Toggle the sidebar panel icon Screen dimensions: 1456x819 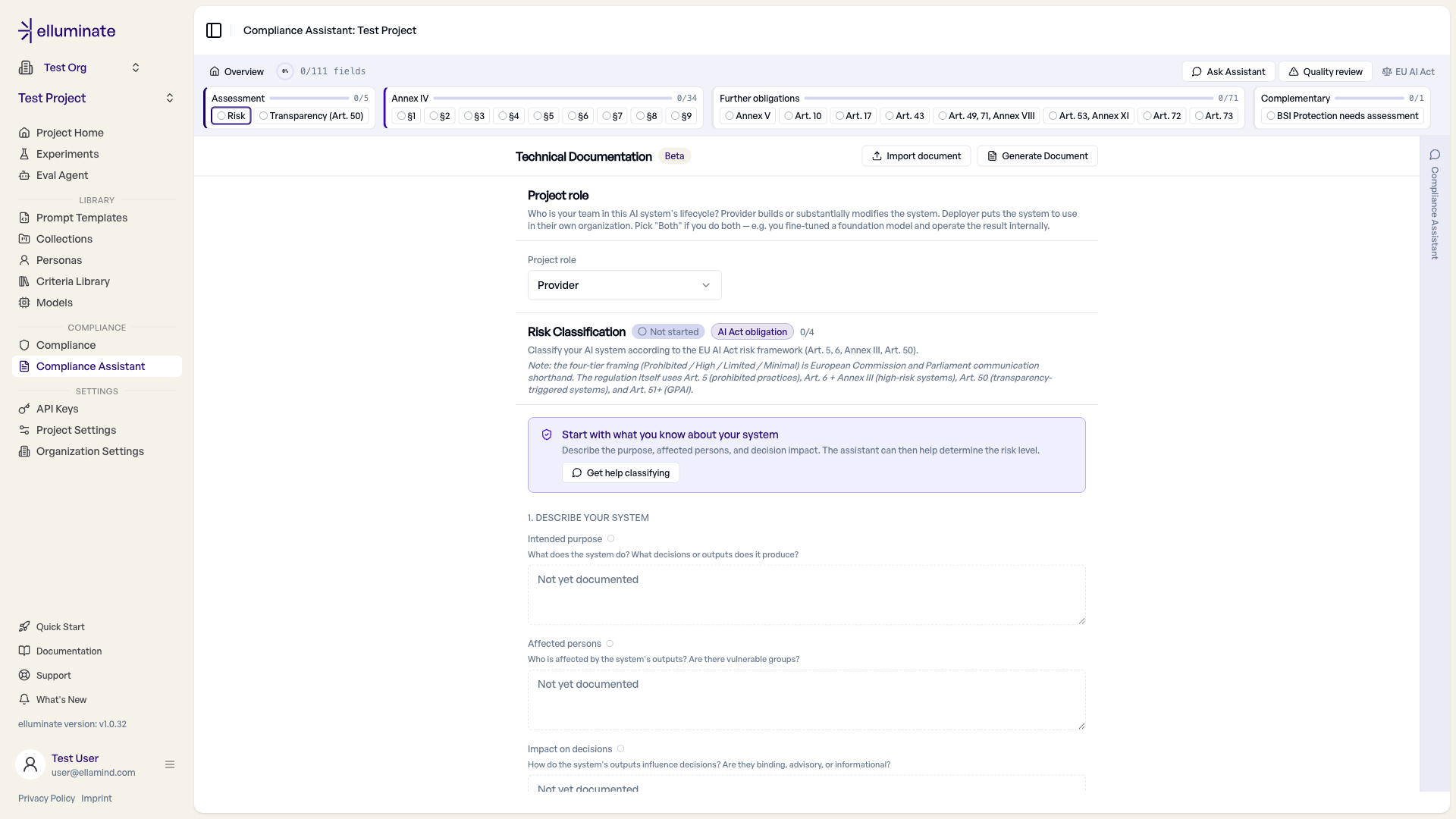pos(214,30)
